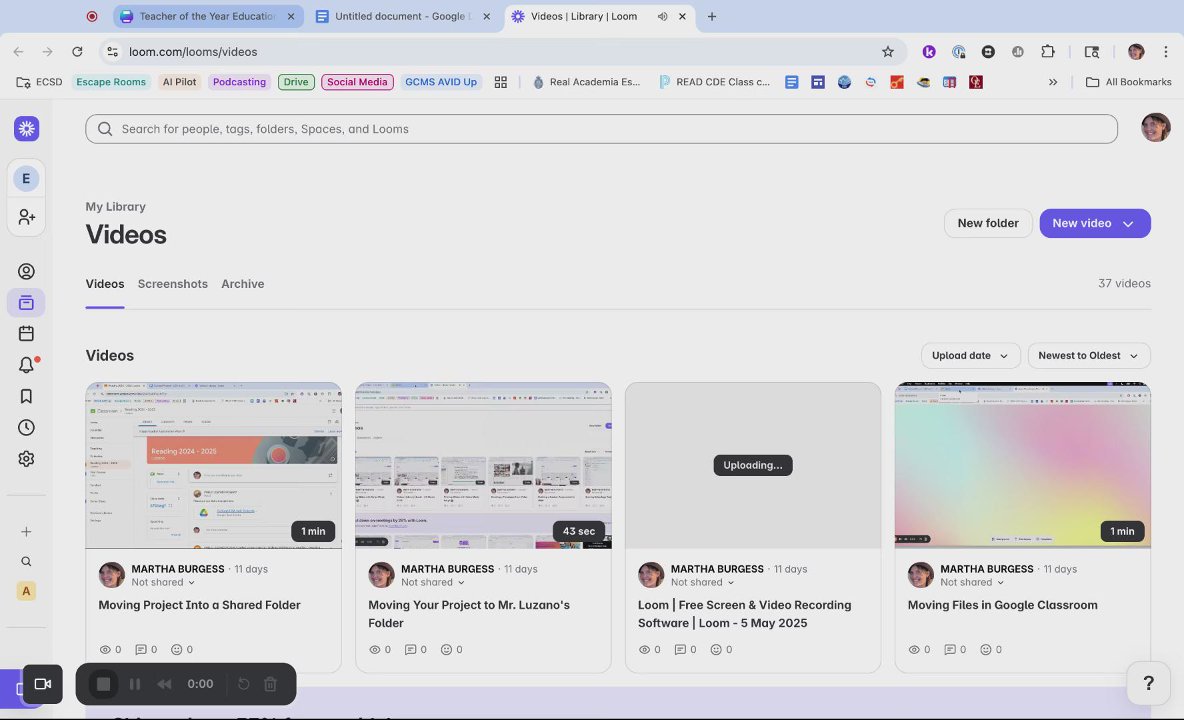Open the Upload date sort dropdown
Screen dimensions: 1184x720
click(970, 355)
